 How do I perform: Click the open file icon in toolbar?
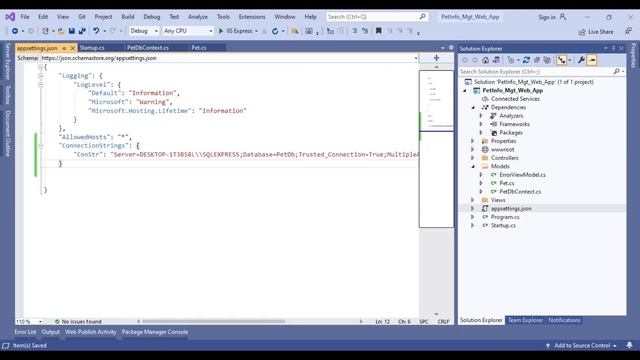pyautogui.click(x=61, y=31)
